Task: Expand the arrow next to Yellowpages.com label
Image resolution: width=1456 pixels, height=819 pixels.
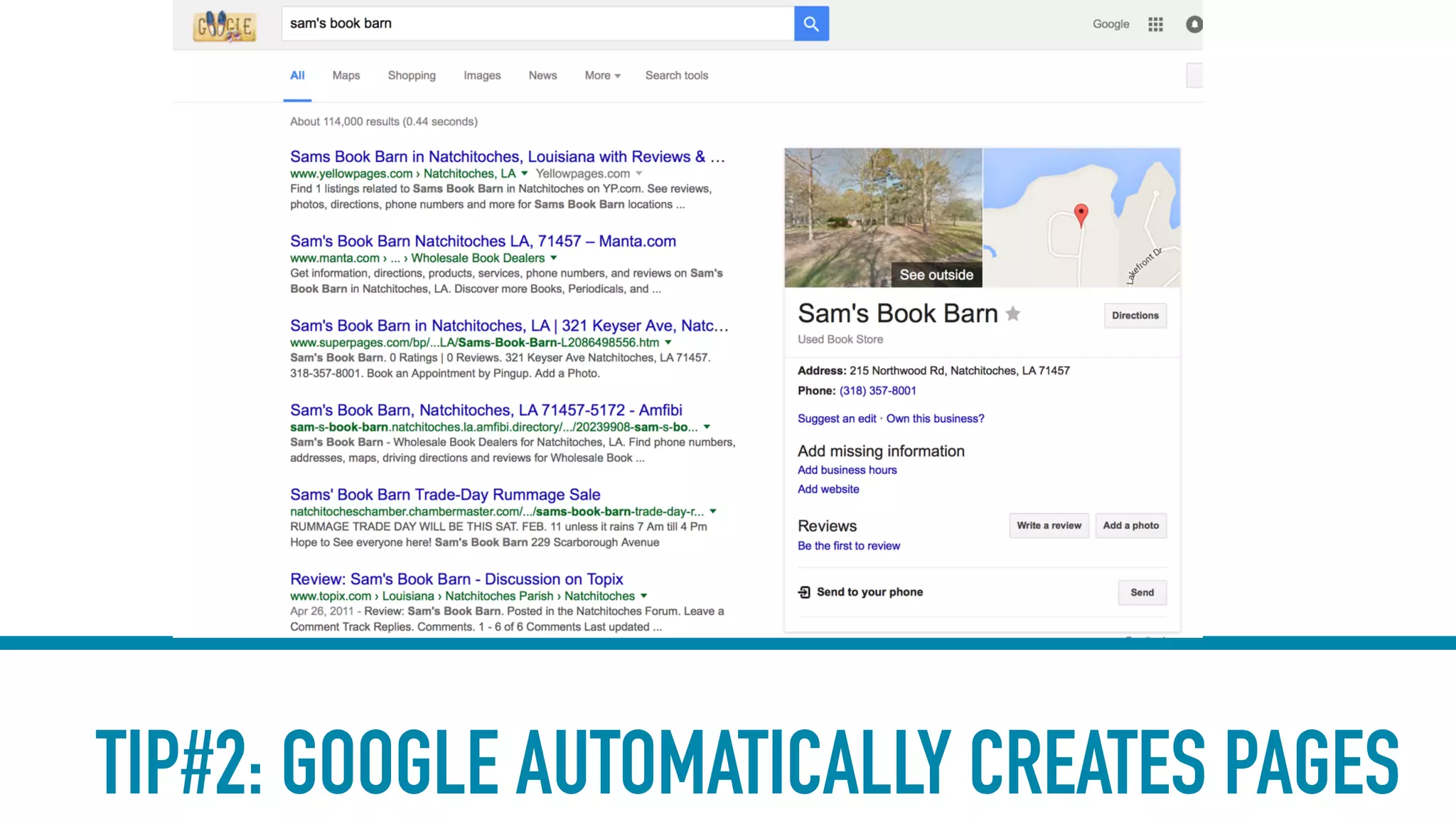Action: pos(639,173)
